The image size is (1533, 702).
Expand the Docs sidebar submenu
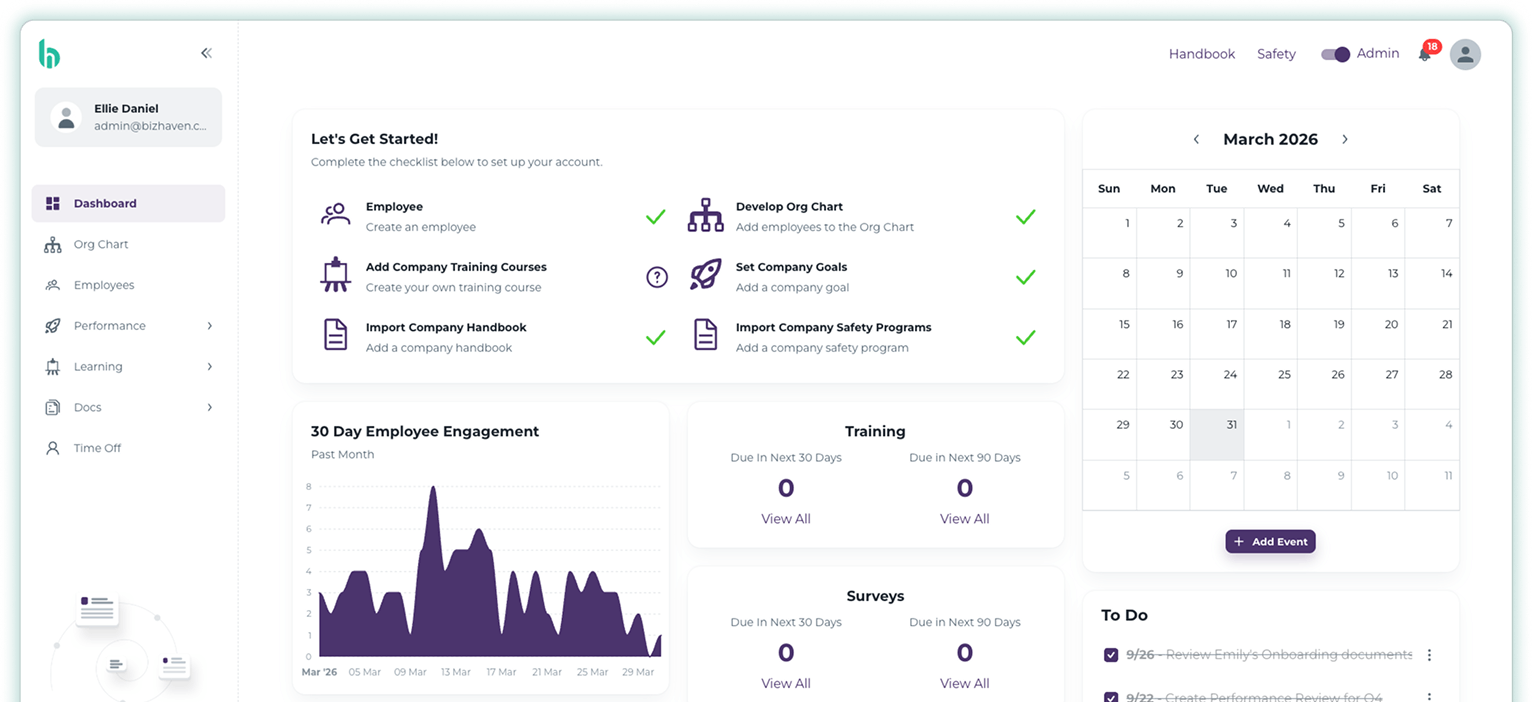click(x=209, y=408)
